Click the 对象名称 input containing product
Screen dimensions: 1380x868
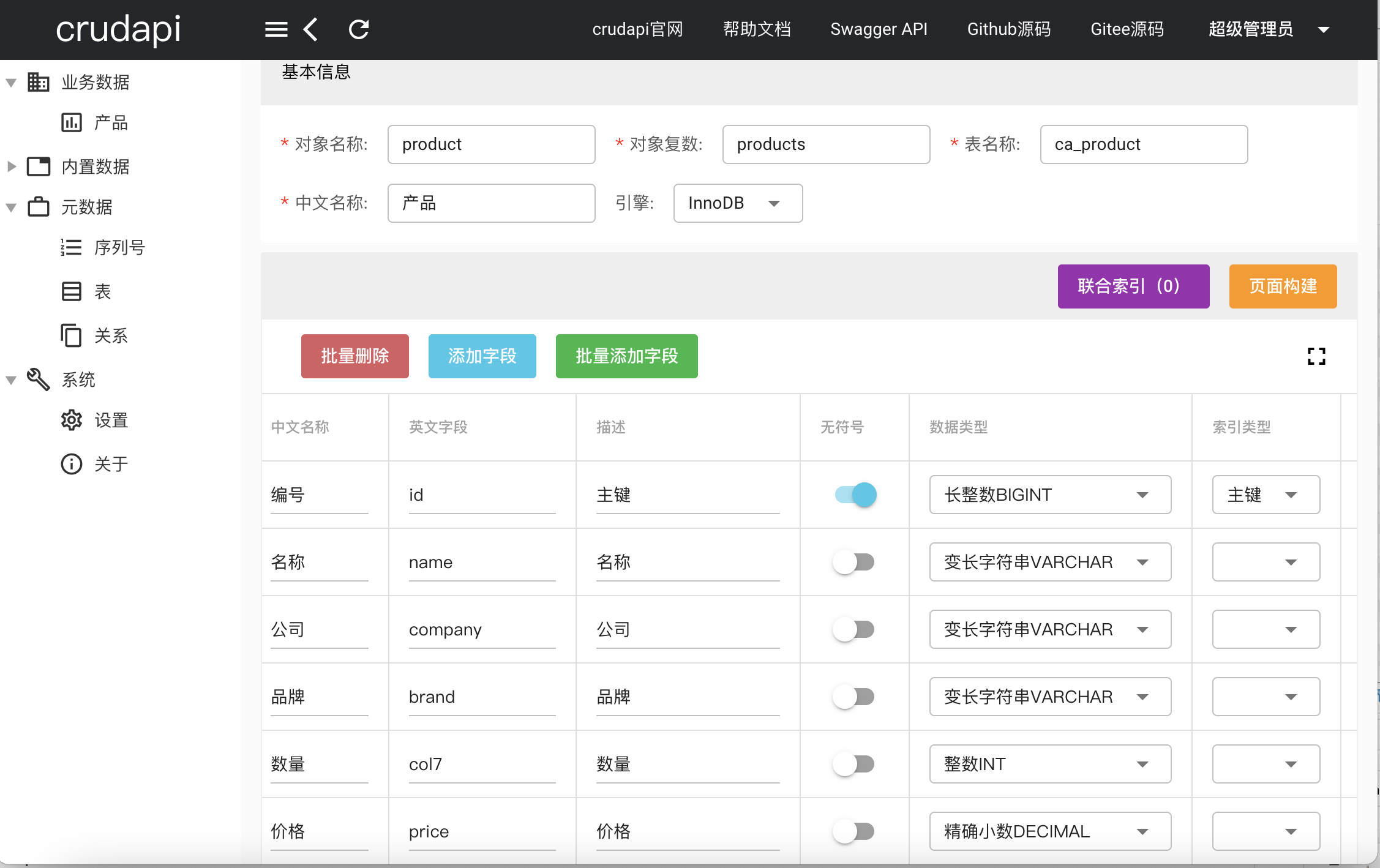(x=490, y=144)
